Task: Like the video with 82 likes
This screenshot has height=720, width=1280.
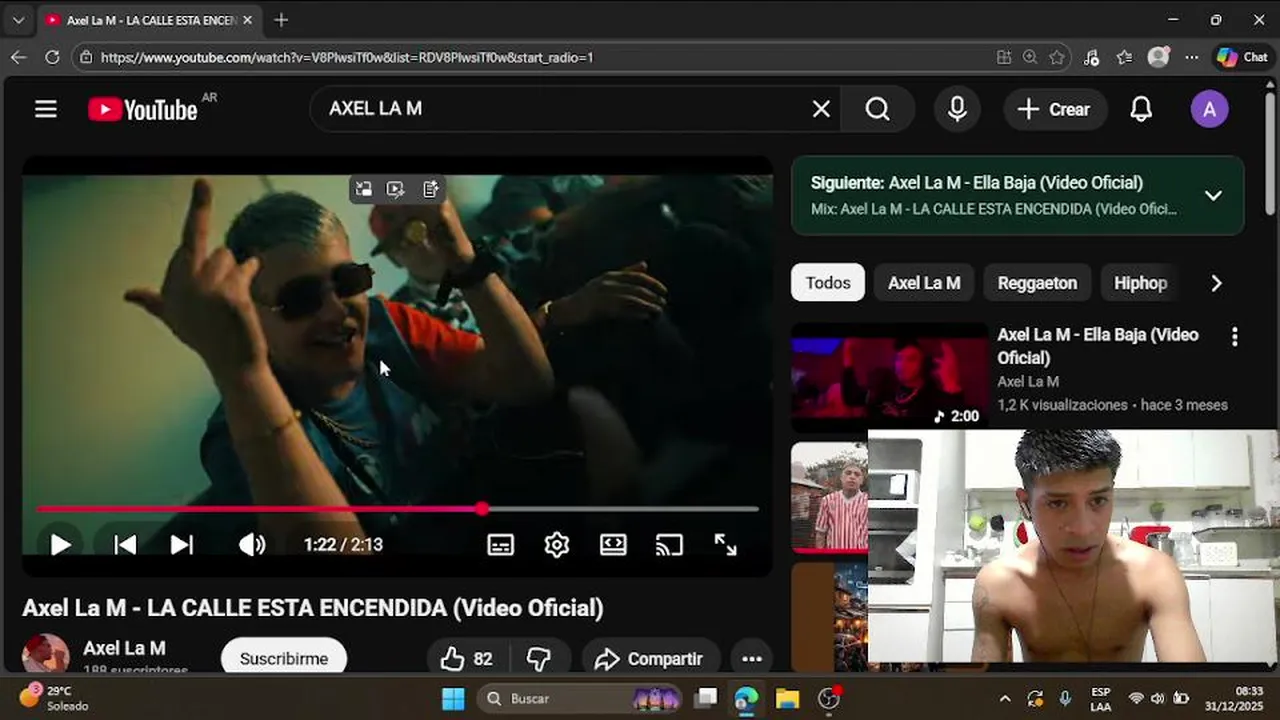Action: 465,658
